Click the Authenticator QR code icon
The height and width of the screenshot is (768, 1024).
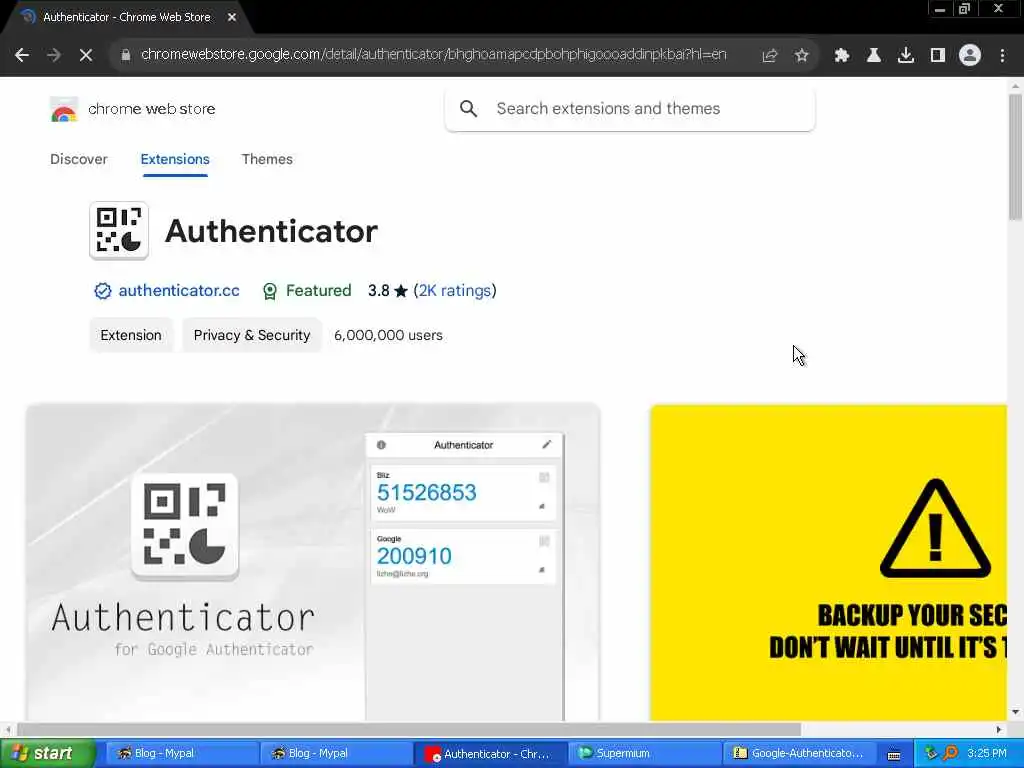pos(119,231)
